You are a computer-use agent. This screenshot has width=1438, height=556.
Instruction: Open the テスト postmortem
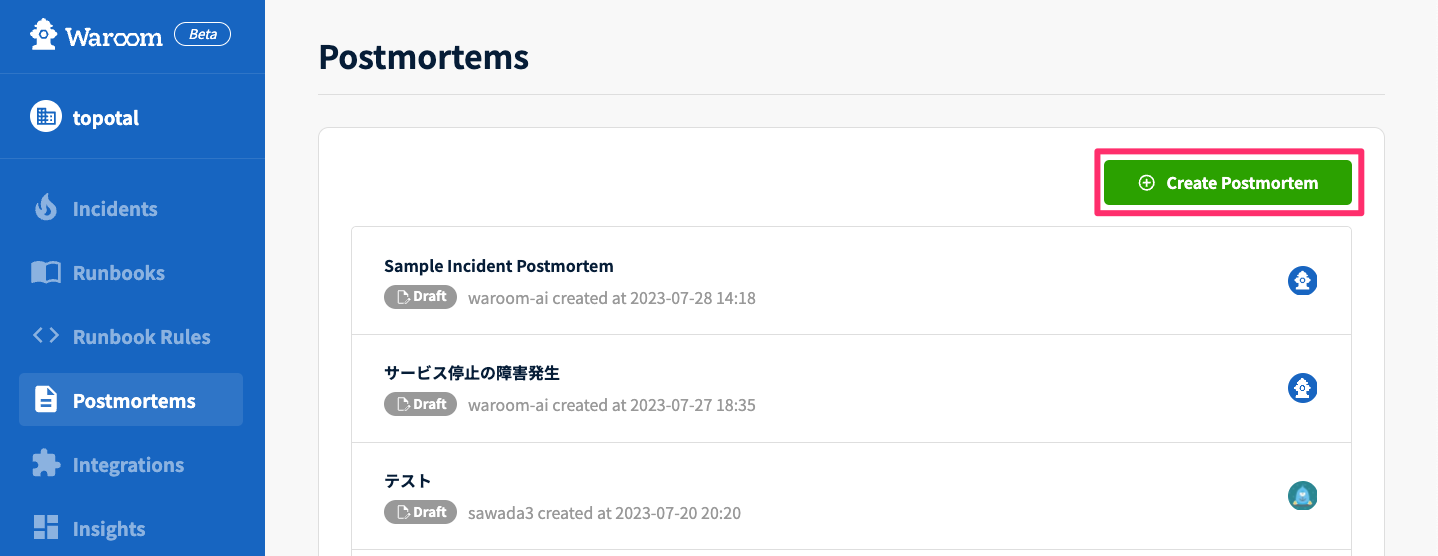pos(408,481)
